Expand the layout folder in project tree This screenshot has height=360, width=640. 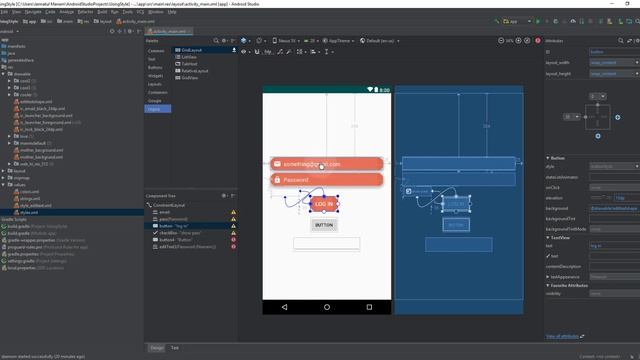3,171
